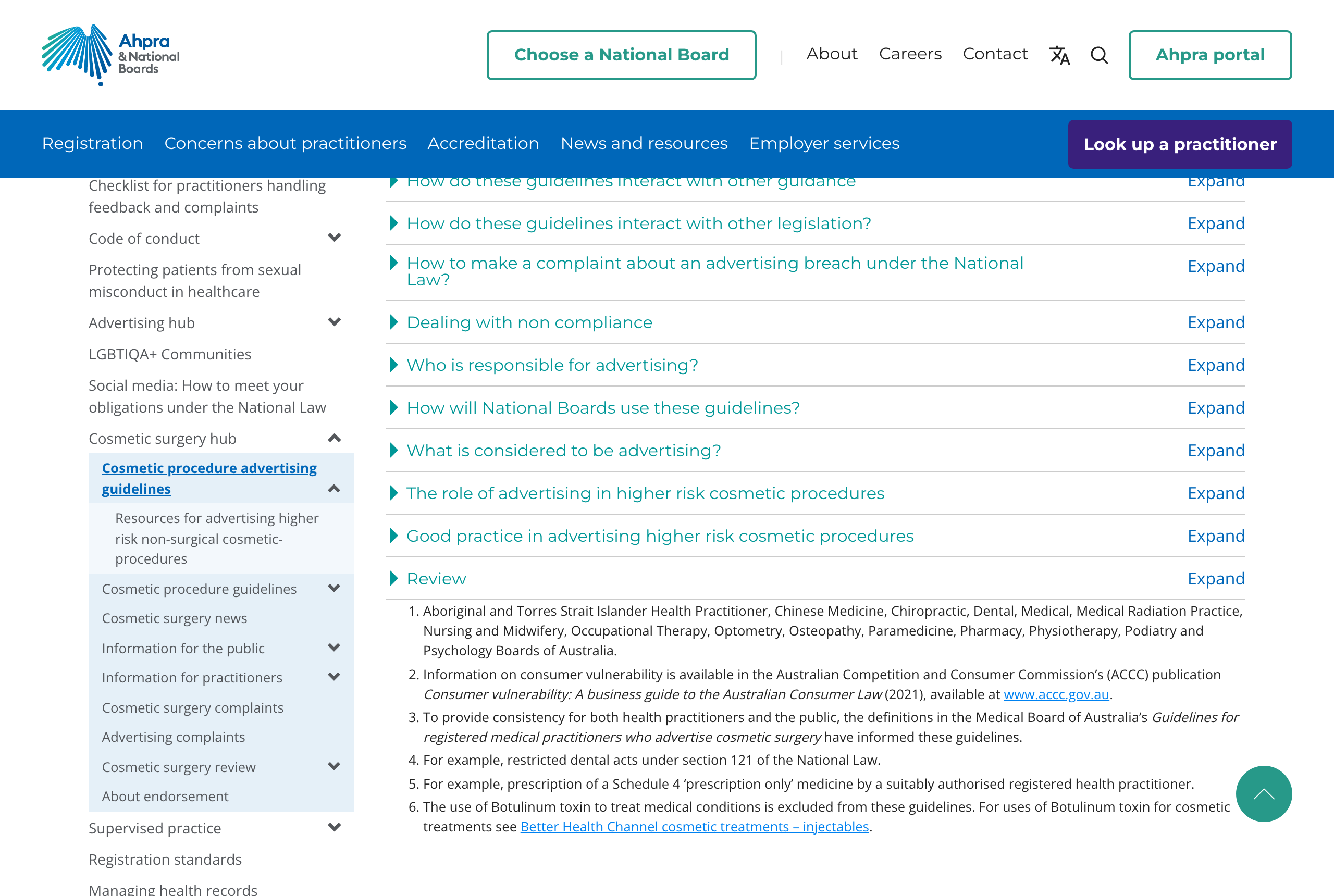Open Cosmetic procedure advertising guidelines sidebar link

click(x=209, y=478)
